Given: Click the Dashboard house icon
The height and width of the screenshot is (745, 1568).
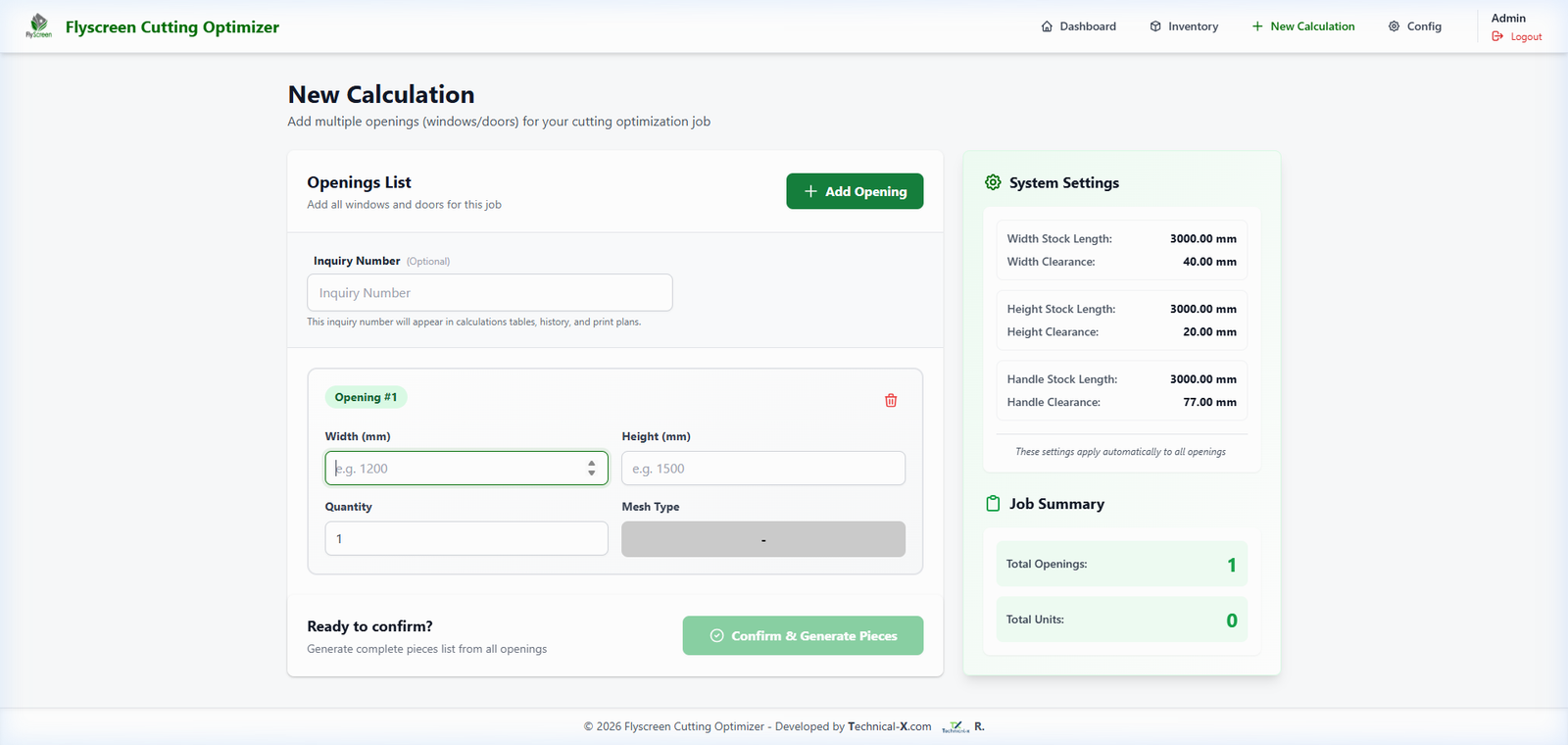Looking at the screenshot, I should 1047,26.
